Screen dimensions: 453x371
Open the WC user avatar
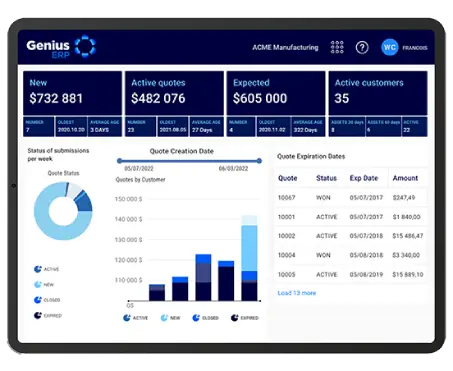tap(390, 47)
